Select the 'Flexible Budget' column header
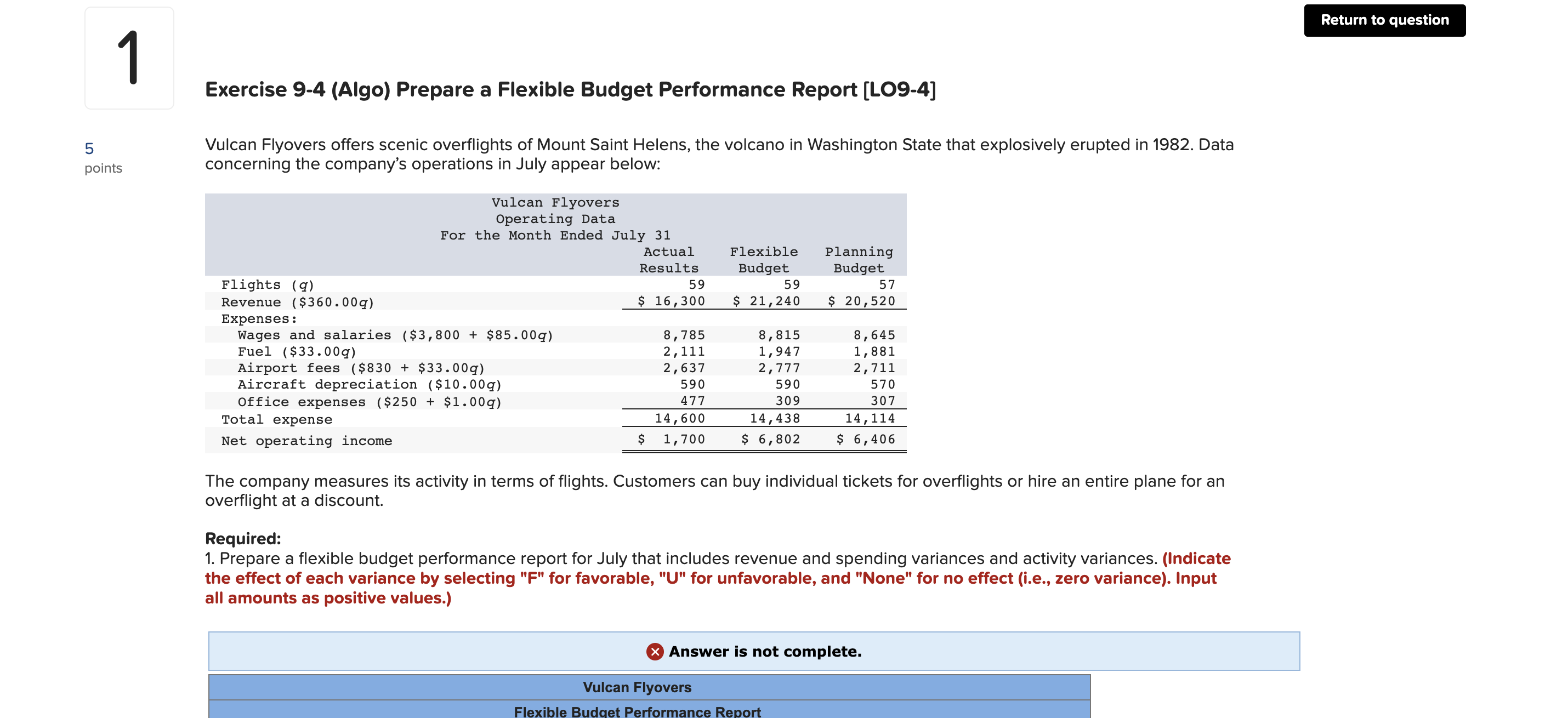 click(x=764, y=259)
